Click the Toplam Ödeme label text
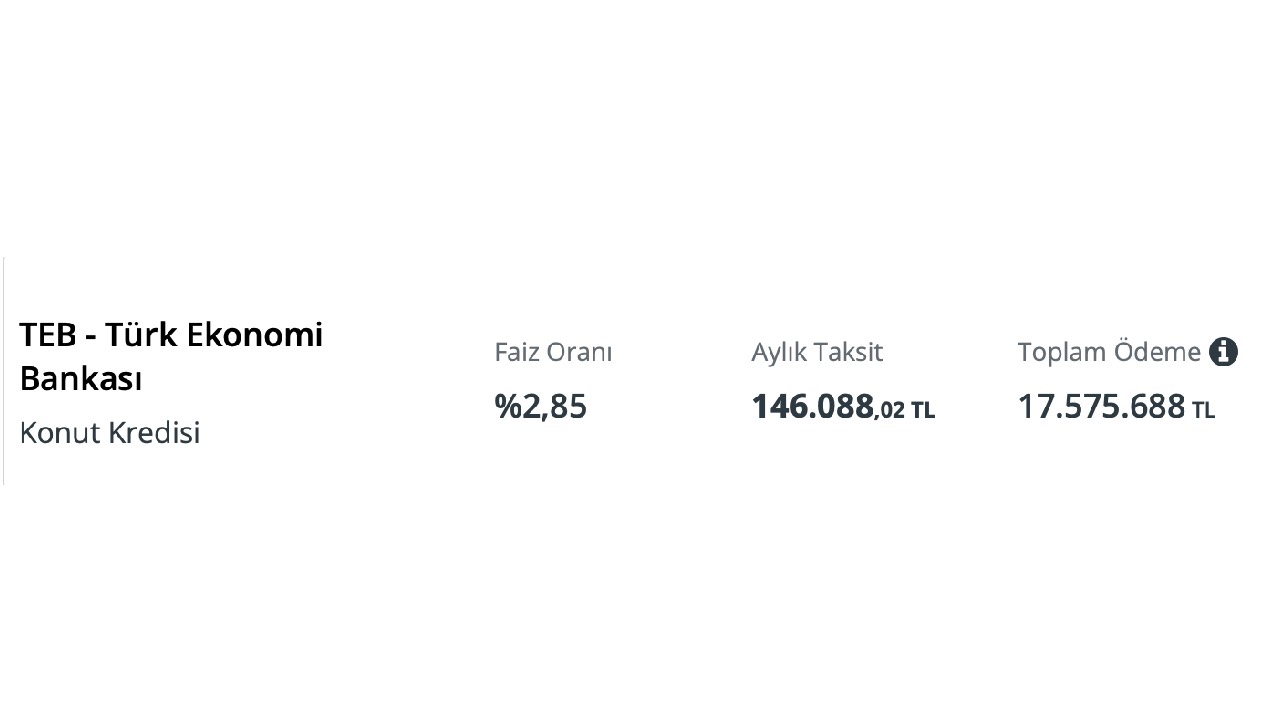The image size is (1280, 720). (x=1108, y=352)
